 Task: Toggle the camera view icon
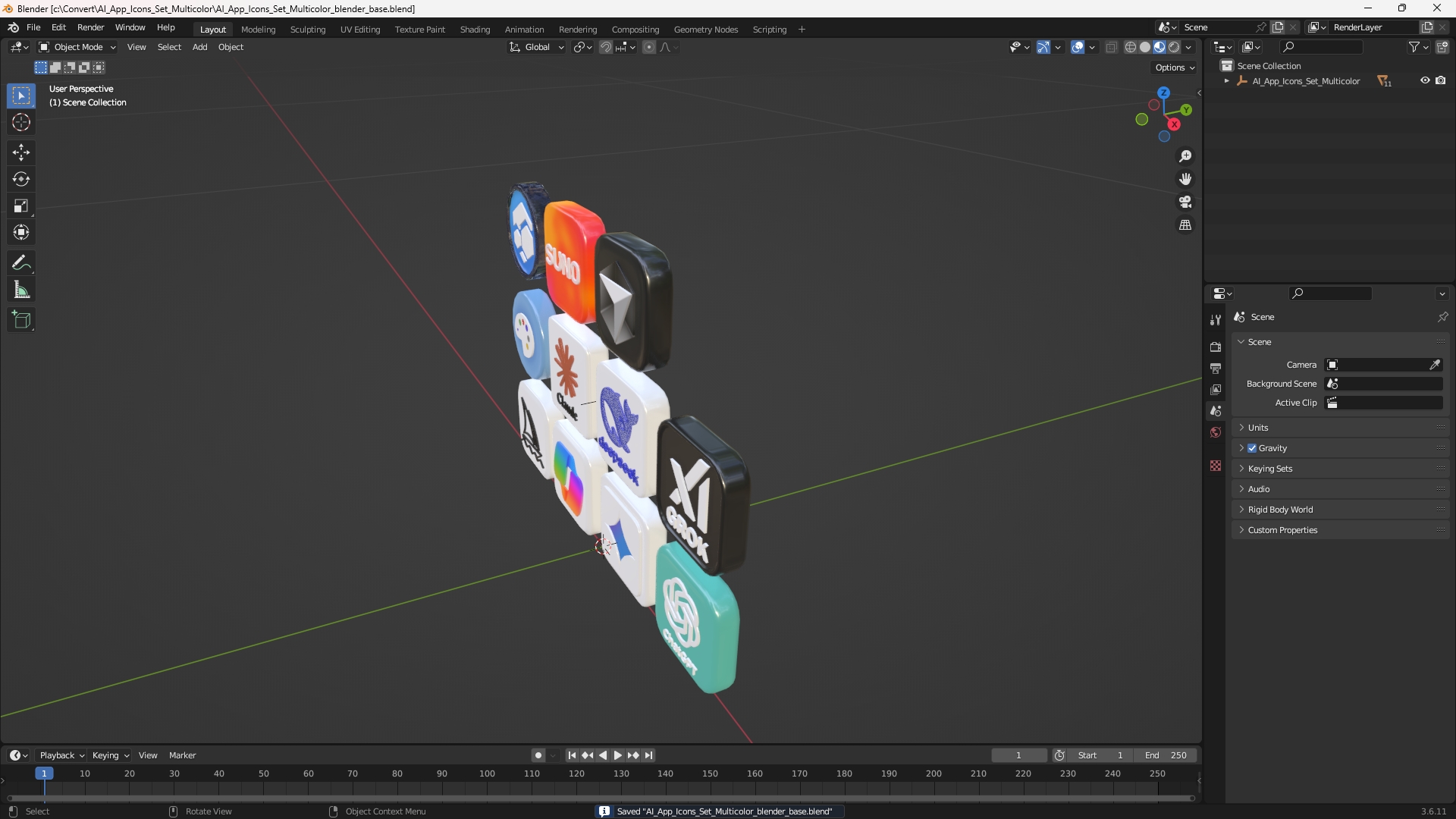[x=1185, y=202]
